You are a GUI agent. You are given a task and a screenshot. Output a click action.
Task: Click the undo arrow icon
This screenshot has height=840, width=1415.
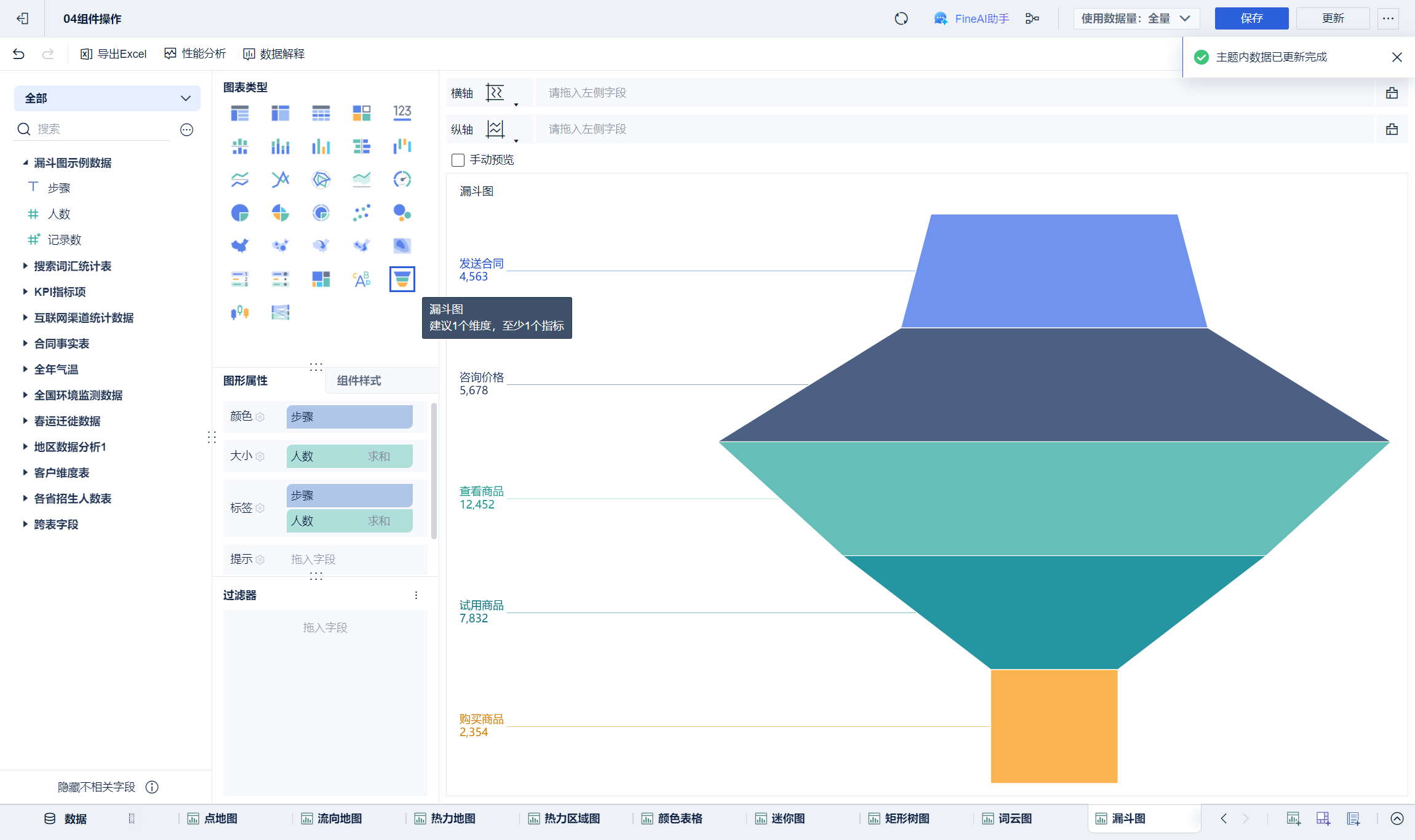(18, 54)
